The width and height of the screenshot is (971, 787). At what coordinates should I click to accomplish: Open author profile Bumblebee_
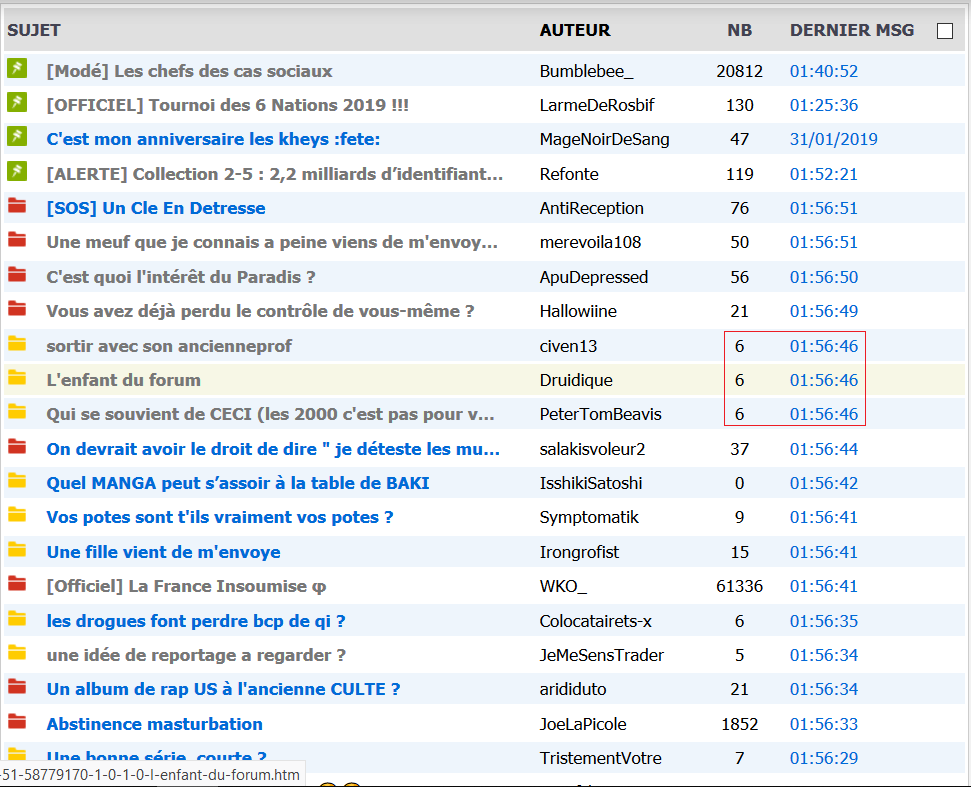[x=586, y=71]
